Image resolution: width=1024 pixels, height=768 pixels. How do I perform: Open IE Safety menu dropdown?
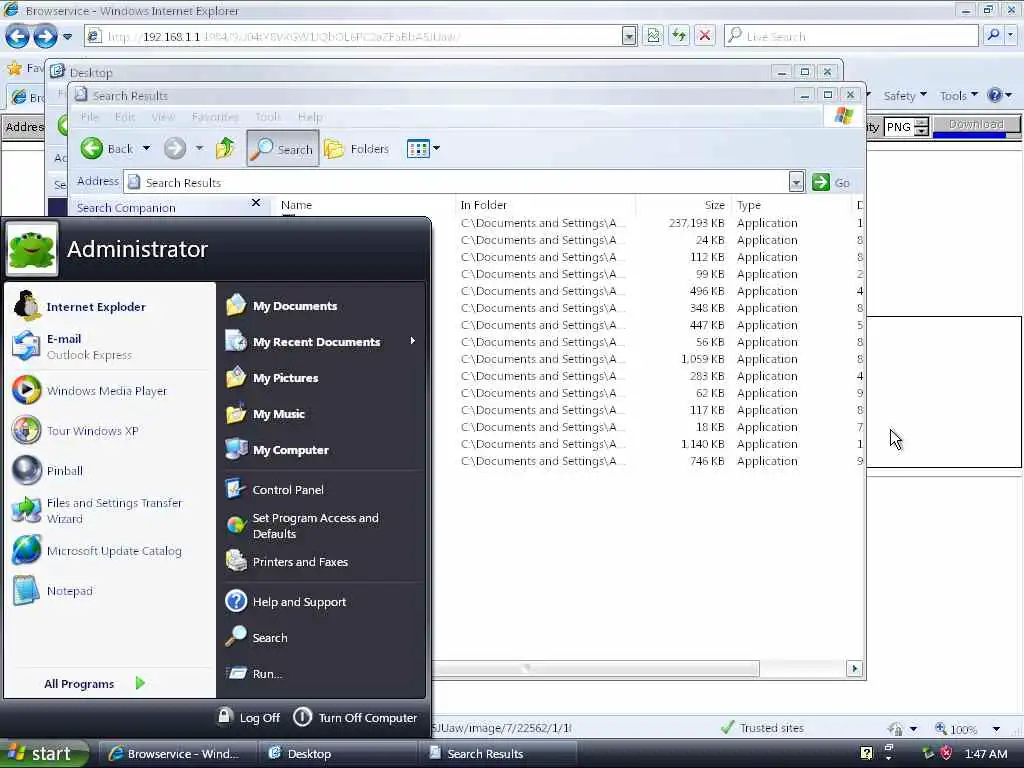tap(905, 95)
